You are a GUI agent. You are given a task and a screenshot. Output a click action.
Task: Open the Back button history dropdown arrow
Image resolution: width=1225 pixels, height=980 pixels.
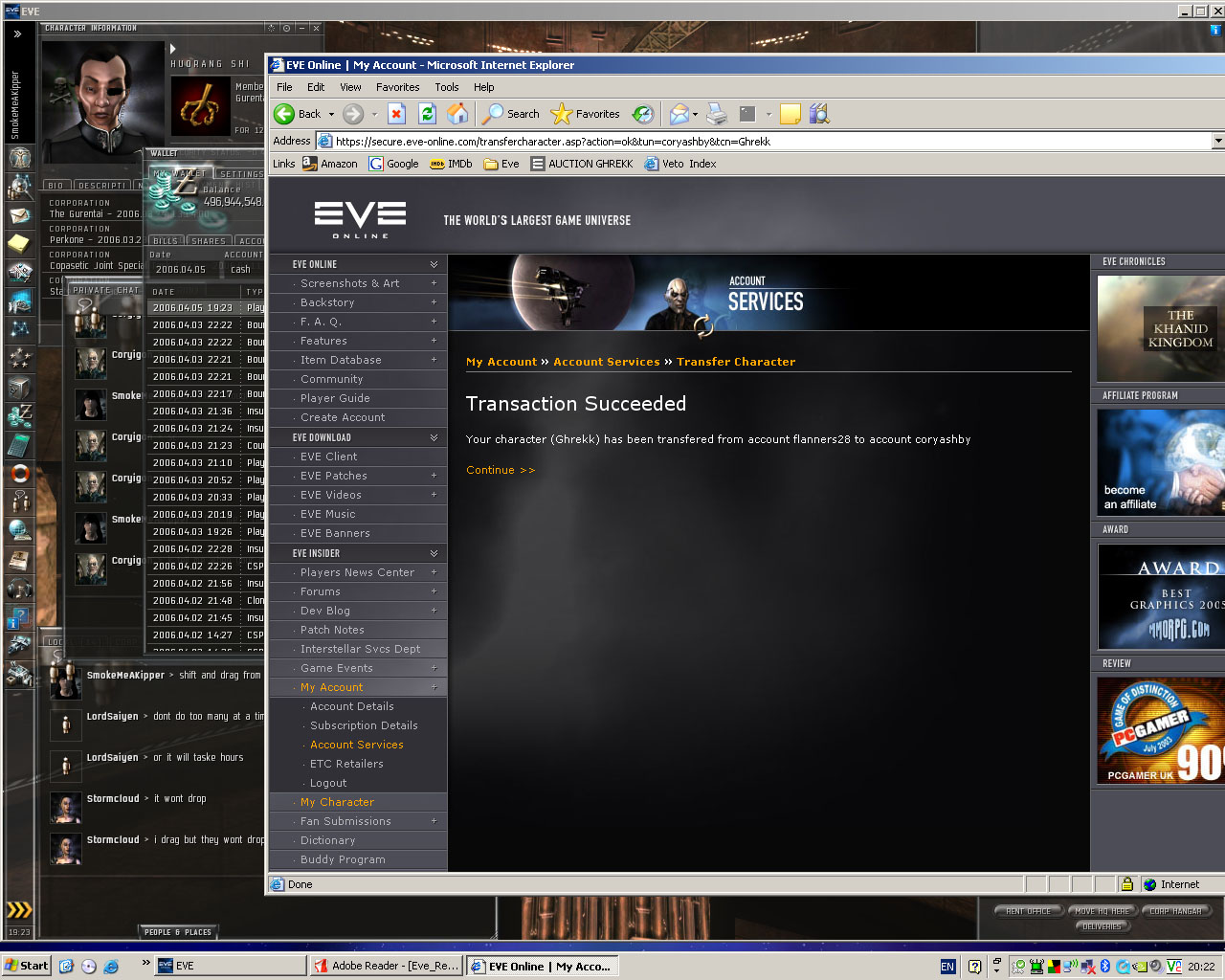(332, 114)
